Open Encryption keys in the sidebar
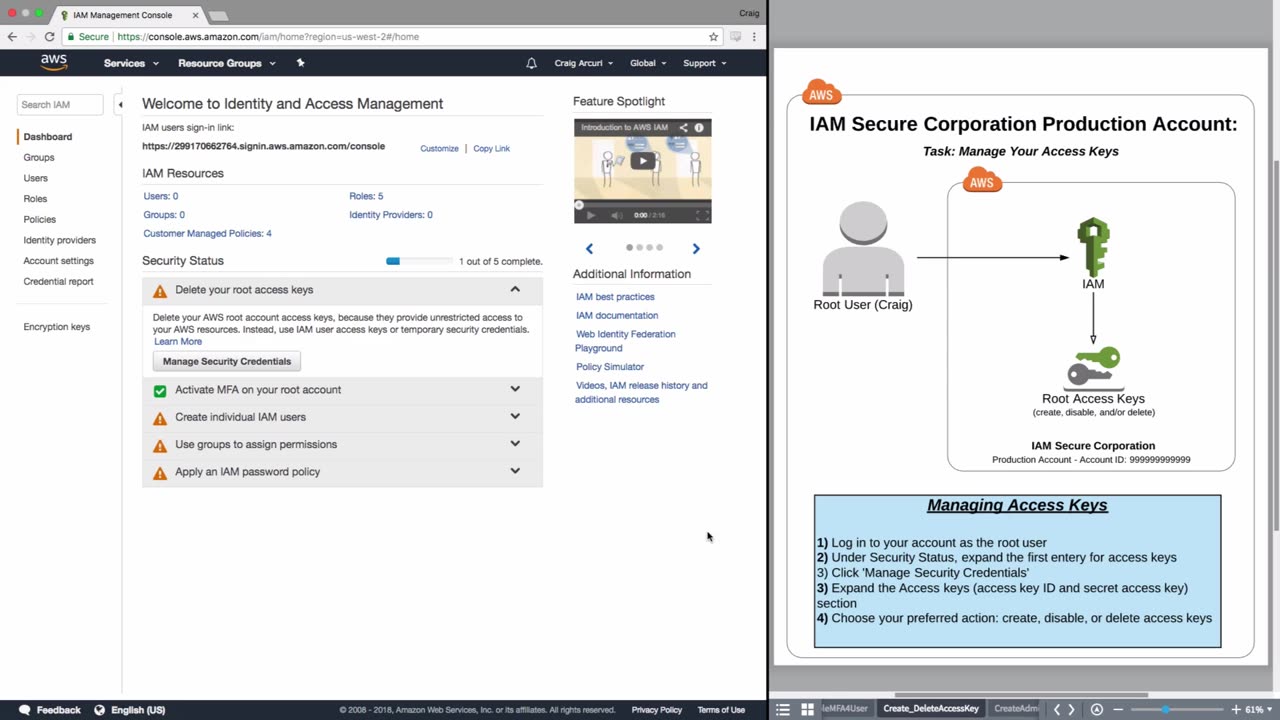Image resolution: width=1280 pixels, height=720 pixels. [57, 327]
